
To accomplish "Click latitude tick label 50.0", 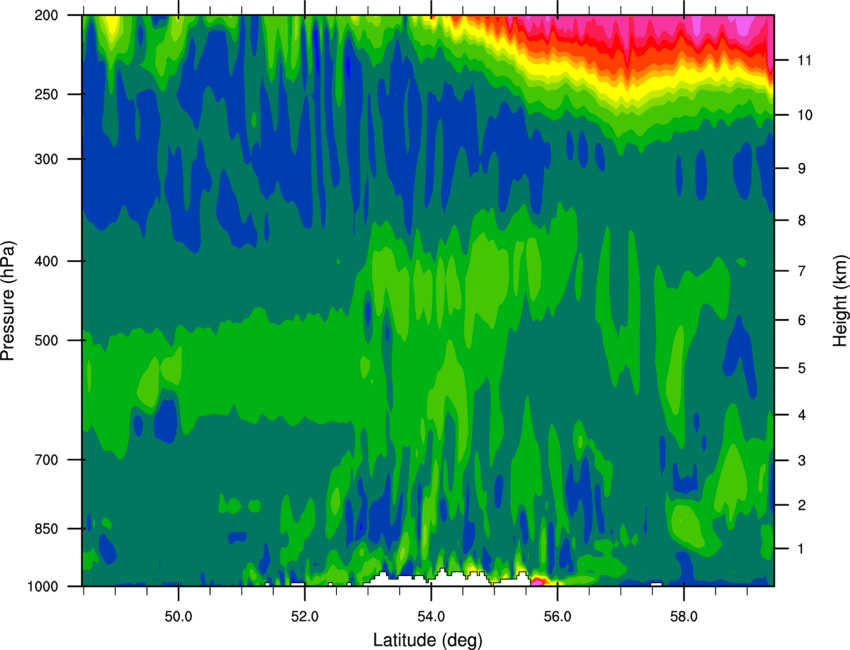I will (x=178, y=617).
